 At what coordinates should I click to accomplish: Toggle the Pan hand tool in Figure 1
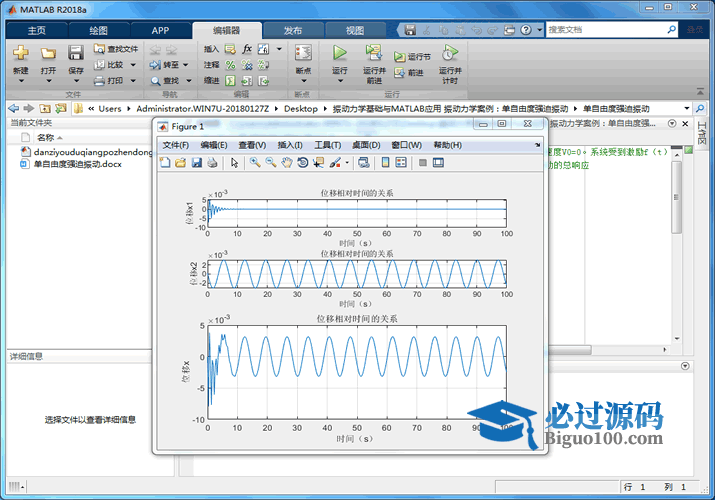tap(286, 163)
